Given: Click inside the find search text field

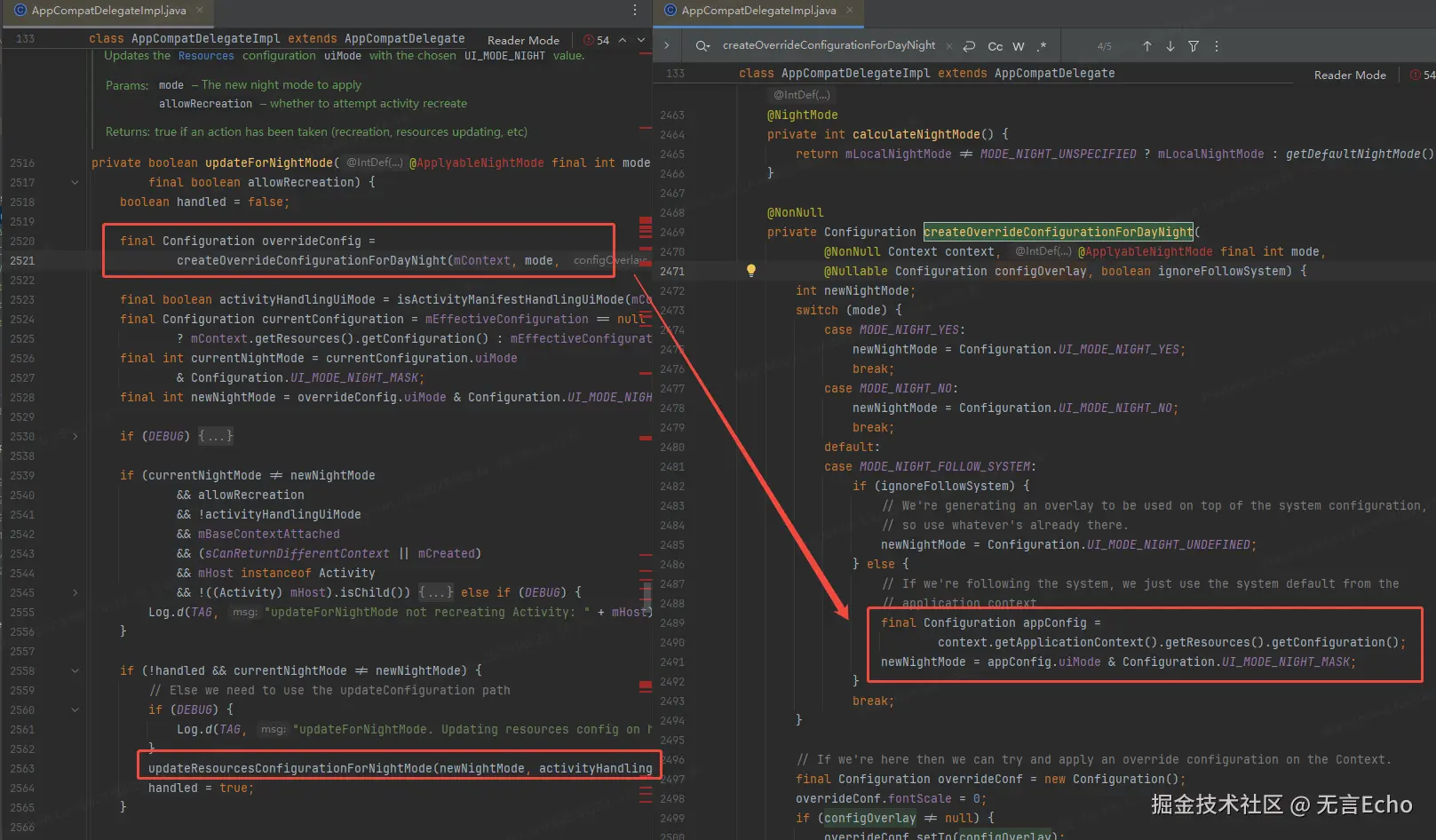Looking at the screenshot, I should point(828,45).
